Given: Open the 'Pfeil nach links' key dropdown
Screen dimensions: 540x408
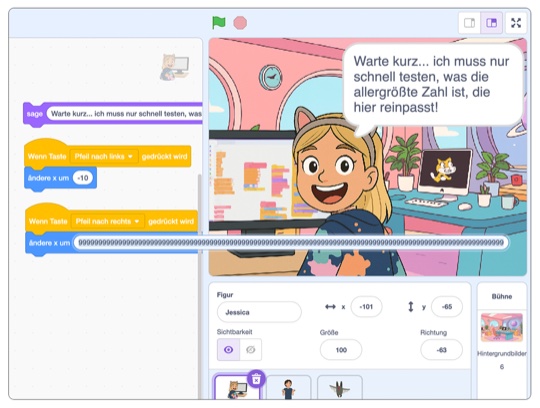Looking at the screenshot, I should point(104,156).
